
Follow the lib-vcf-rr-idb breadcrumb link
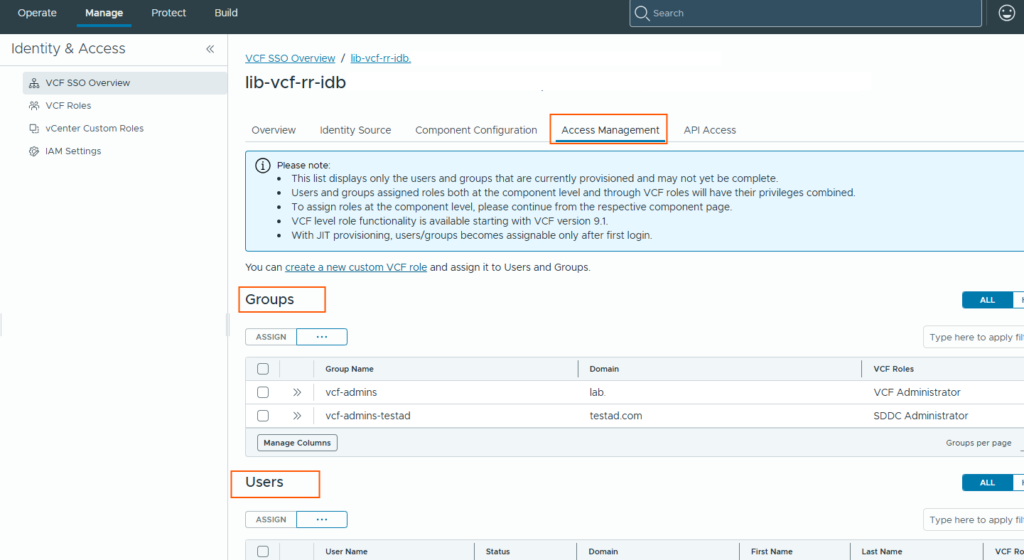tap(381, 58)
